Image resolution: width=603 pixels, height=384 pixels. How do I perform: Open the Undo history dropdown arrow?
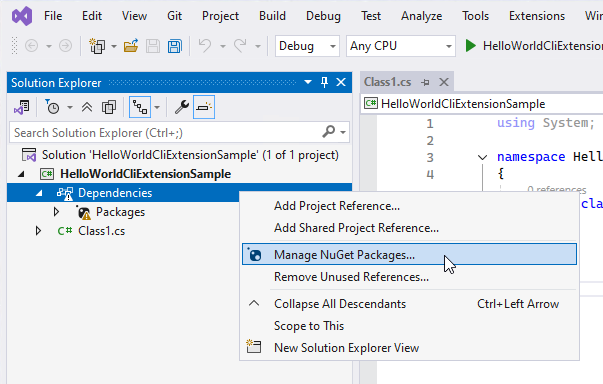[x=223, y=46]
